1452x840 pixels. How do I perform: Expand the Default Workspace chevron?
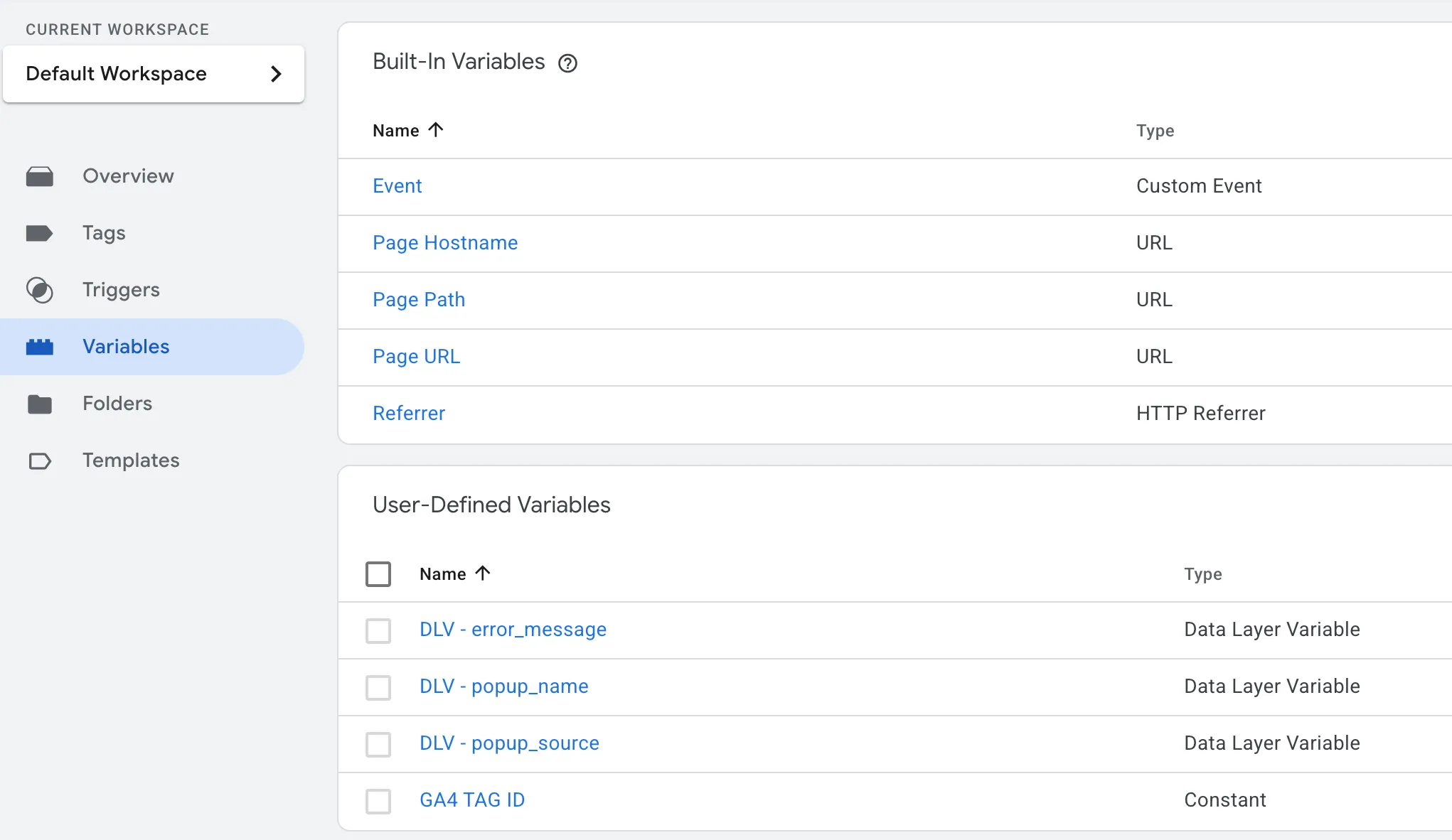click(277, 74)
